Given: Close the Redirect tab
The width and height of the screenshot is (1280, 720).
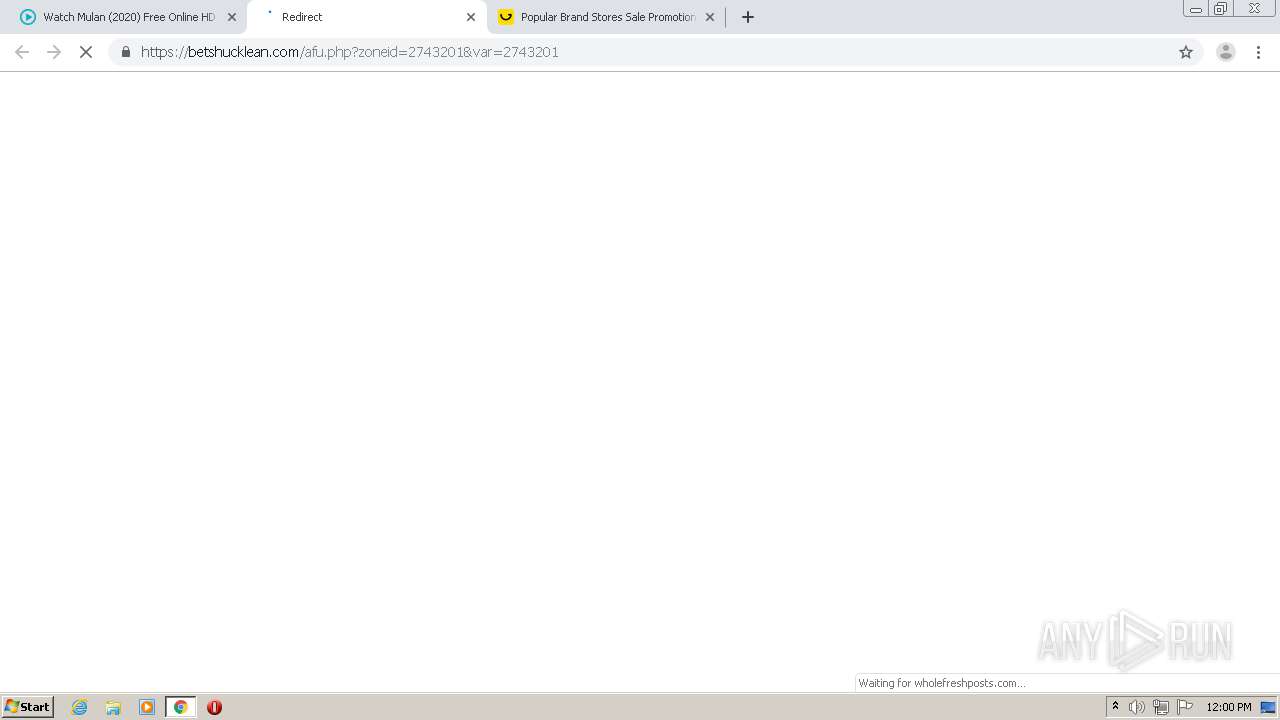Looking at the screenshot, I should (471, 17).
